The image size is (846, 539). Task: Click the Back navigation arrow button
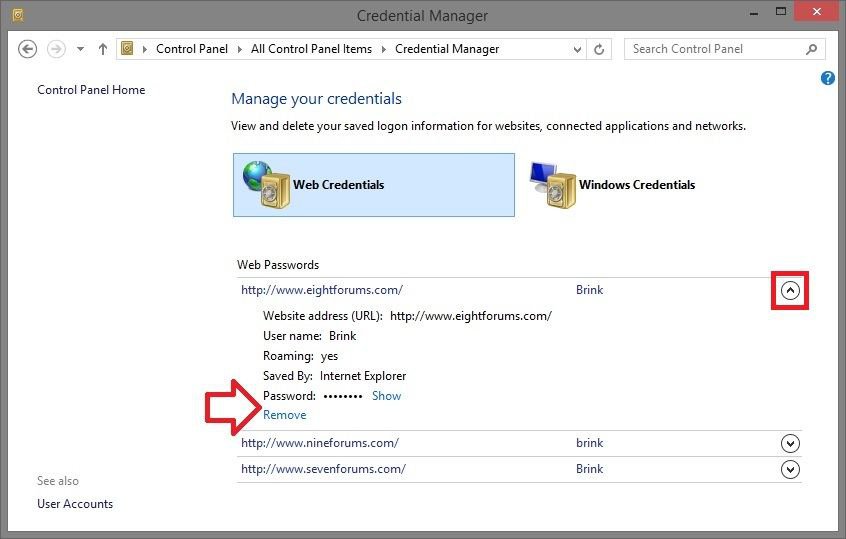28,49
